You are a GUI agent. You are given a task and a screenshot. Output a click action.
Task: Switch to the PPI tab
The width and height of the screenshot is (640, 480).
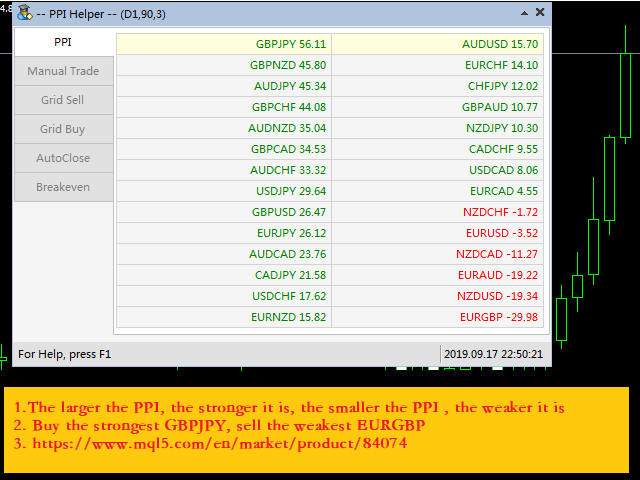click(64, 42)
